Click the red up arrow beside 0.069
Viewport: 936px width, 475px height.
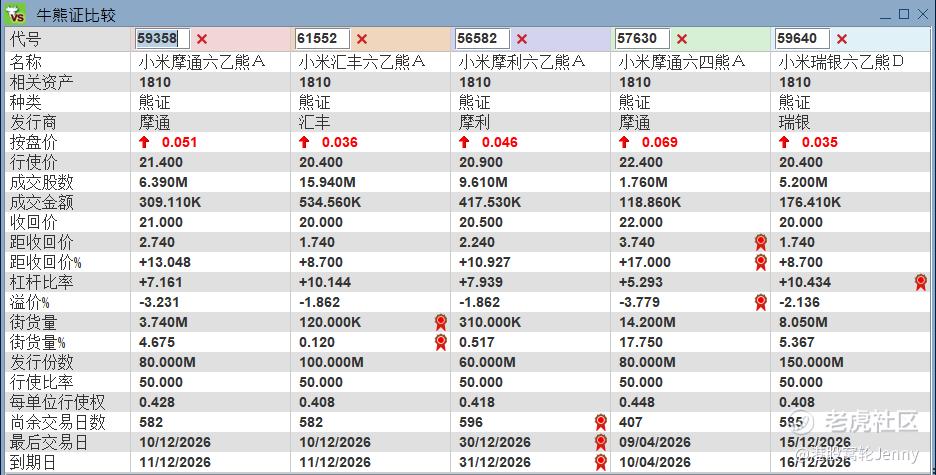[x=624, y=142]
